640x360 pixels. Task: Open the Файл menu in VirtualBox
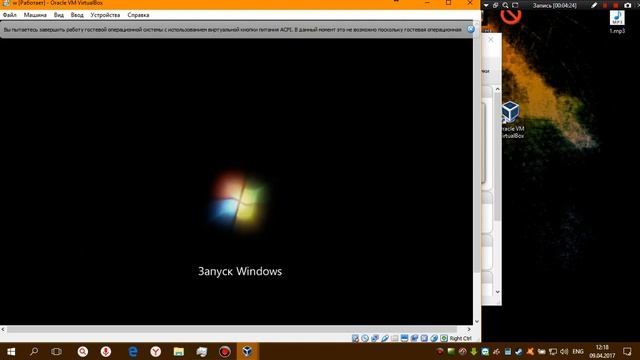[9, 15]
